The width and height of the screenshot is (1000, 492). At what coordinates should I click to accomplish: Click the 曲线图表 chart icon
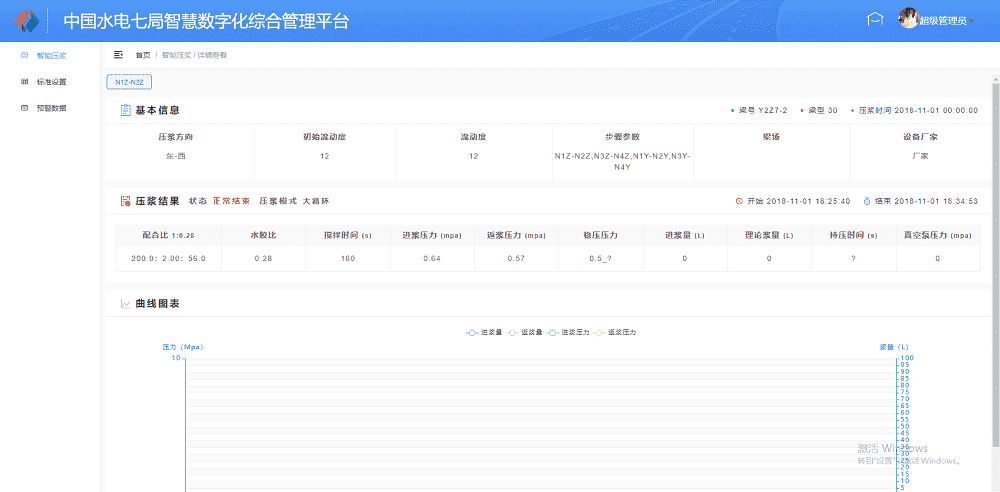(x=125, y=303)
